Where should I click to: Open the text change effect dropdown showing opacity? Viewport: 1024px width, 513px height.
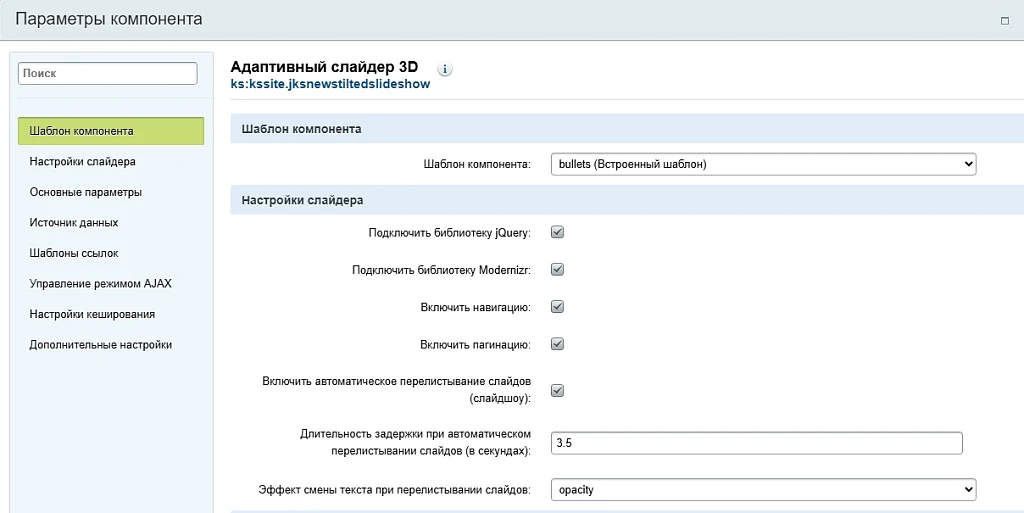coord(763,490)
